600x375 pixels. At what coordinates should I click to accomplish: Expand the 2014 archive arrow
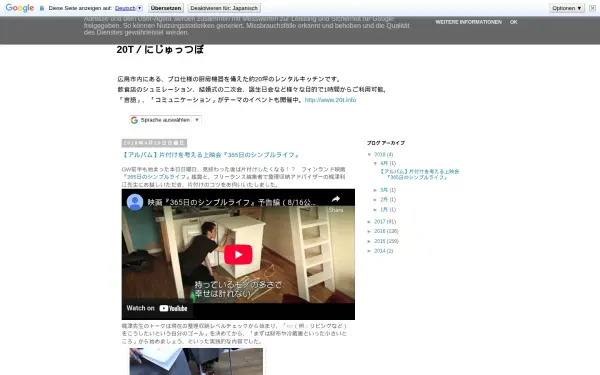[x=369, y=251]
